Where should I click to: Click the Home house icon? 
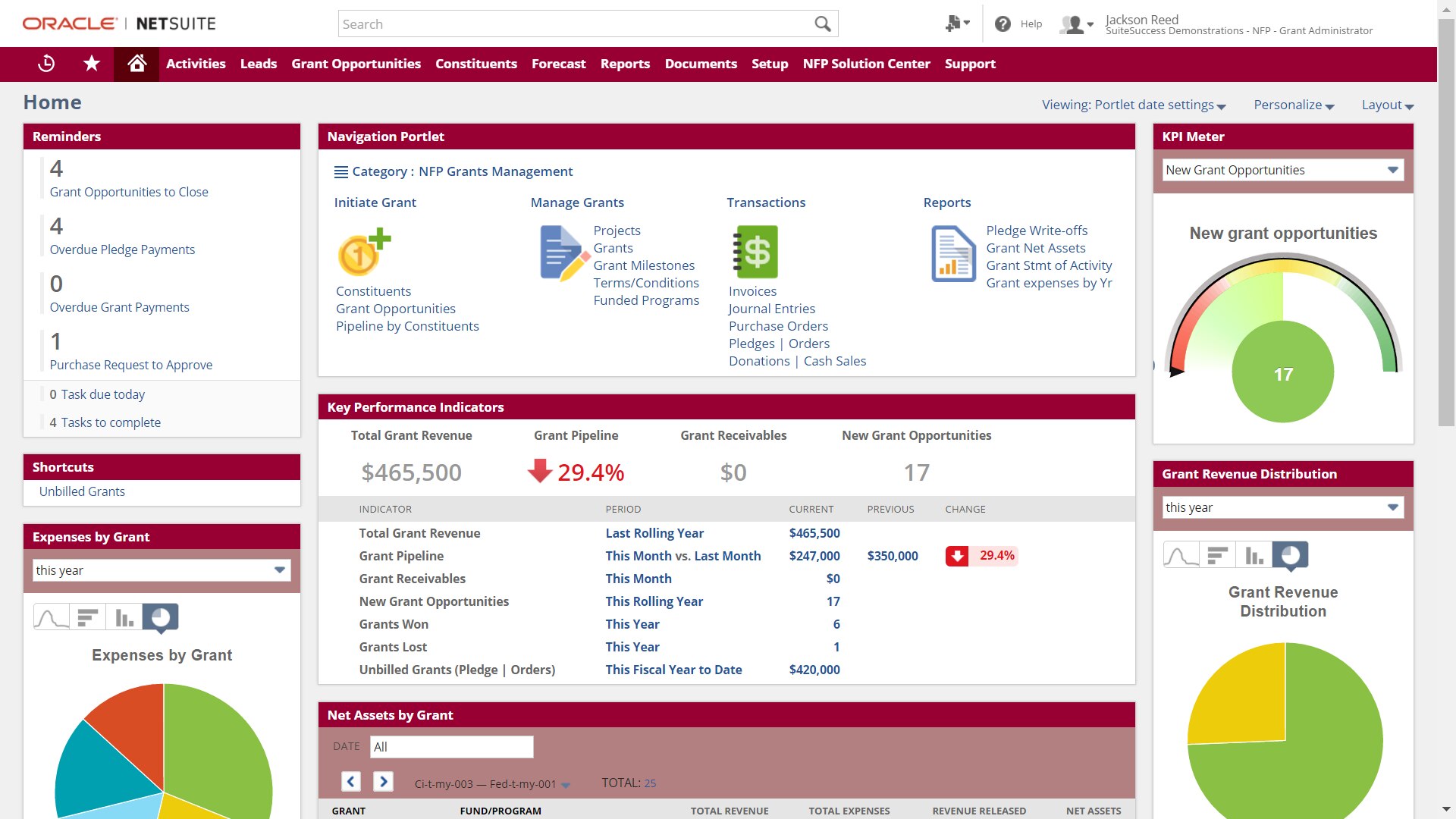coord(136,64)
